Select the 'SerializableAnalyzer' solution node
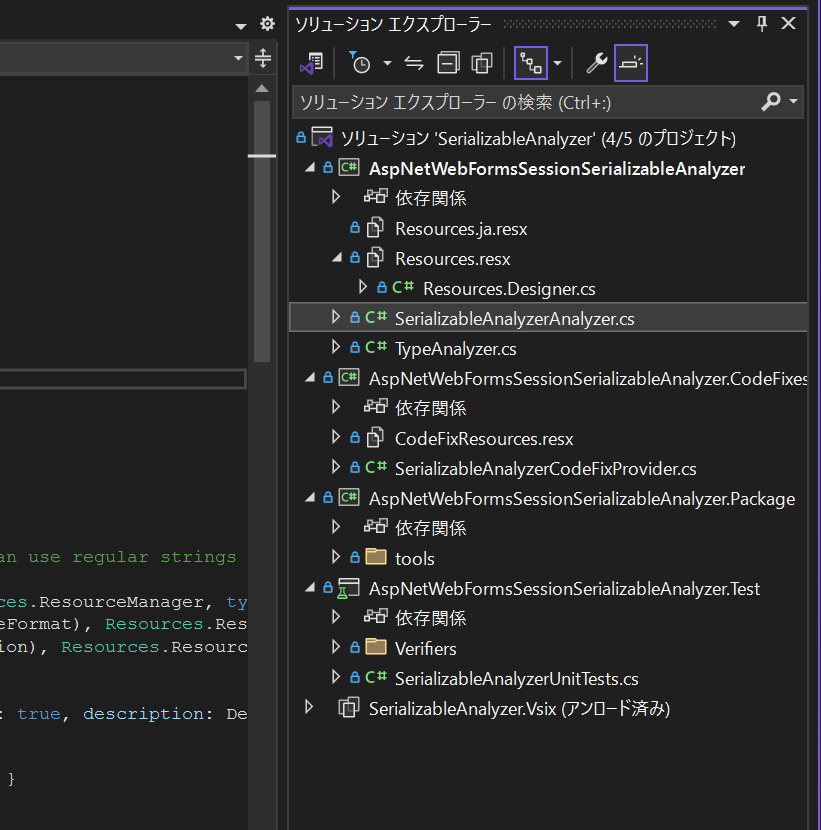Screen dimensions: 821x830 click(538, 139)
